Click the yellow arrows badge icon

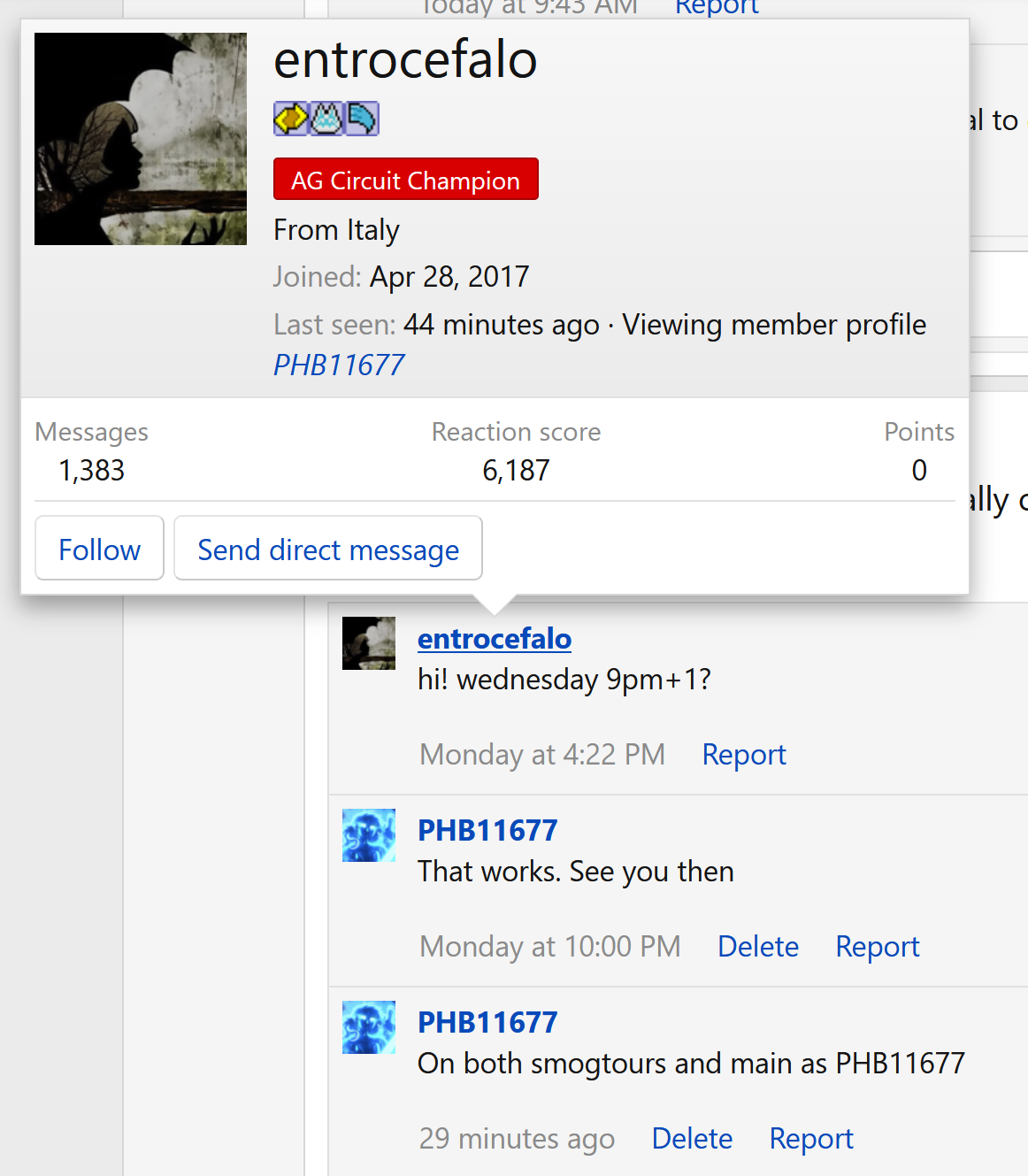pyautogui.click(x=291, y=118)
